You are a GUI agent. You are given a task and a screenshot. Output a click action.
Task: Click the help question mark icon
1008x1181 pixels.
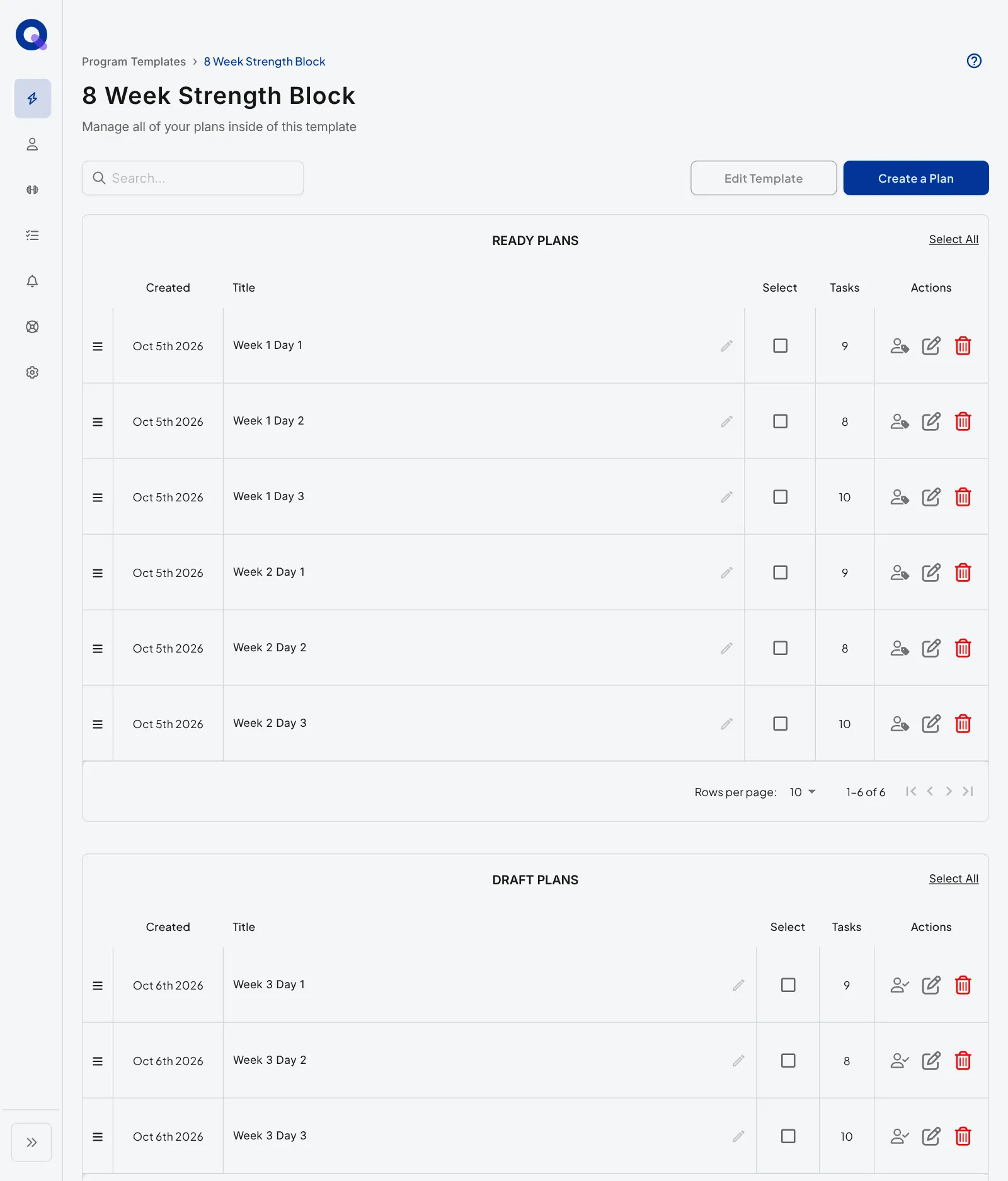(x=974, y=61)
